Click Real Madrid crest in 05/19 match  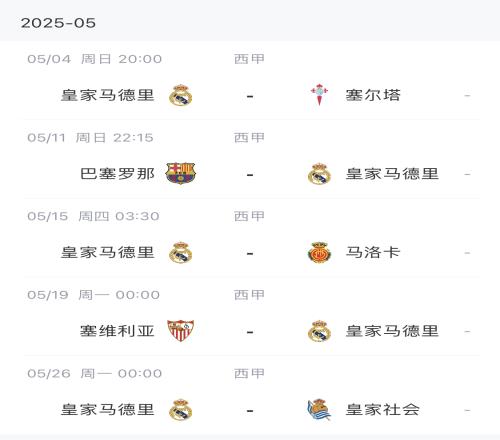[319, 331]
